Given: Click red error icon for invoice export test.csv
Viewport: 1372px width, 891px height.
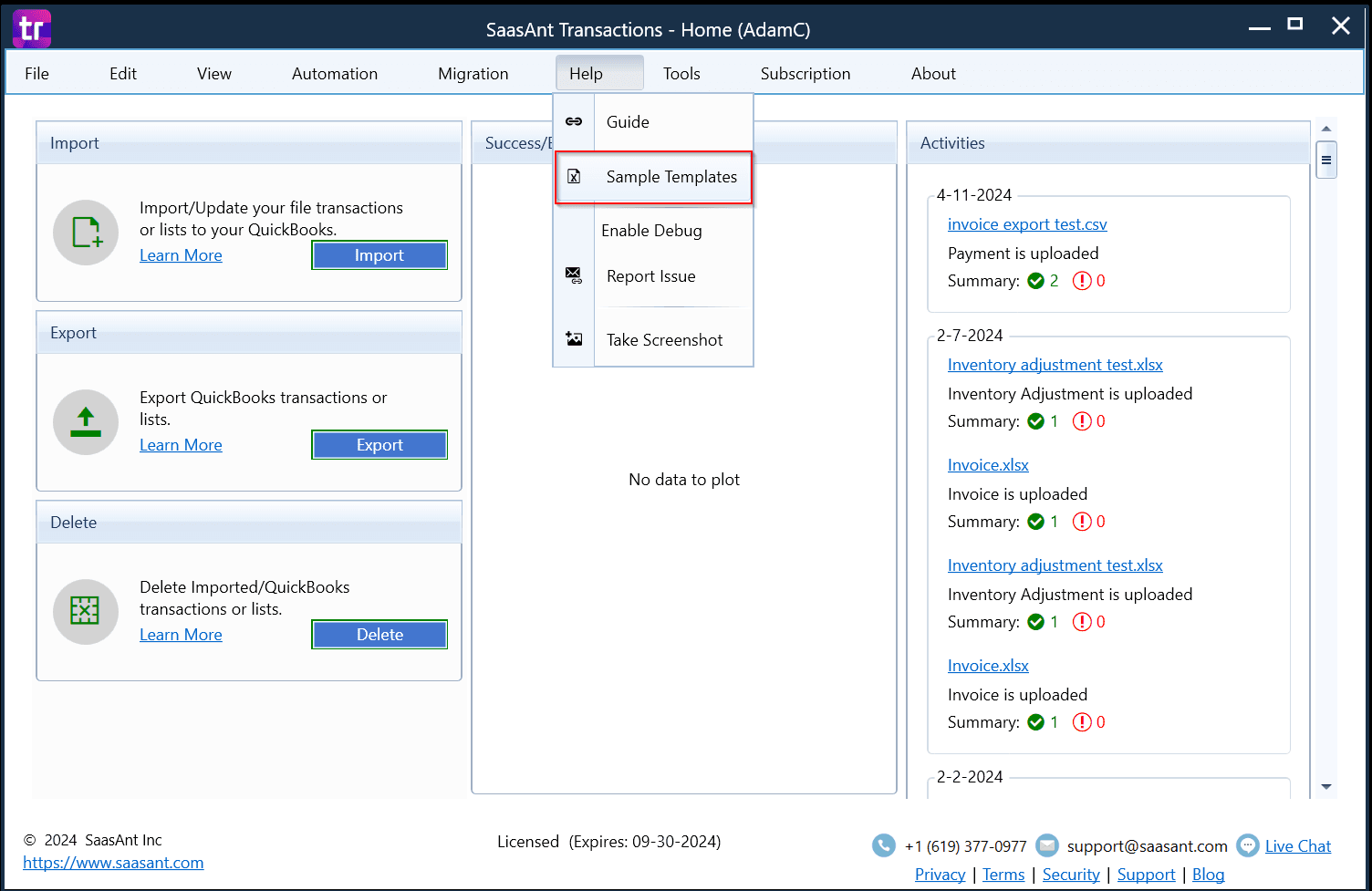Looking at the screenshot, I should pos(1082,281).
